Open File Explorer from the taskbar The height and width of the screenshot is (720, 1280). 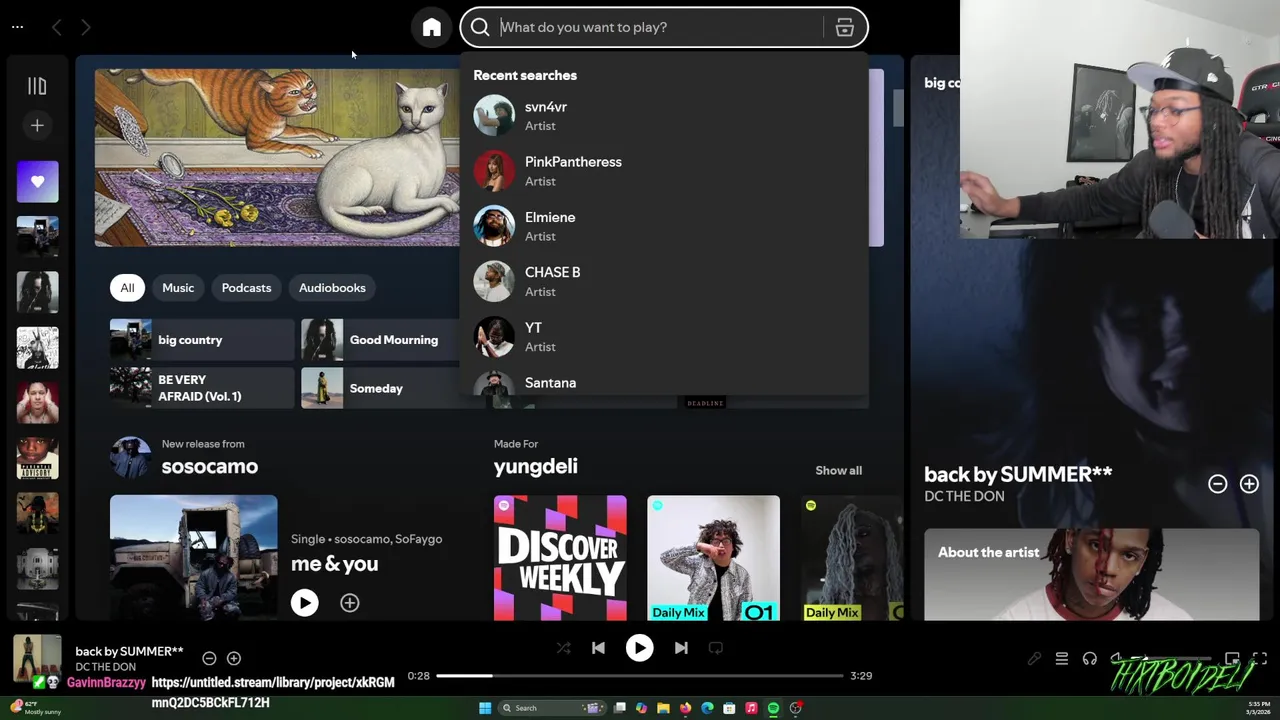click(663, 708)
